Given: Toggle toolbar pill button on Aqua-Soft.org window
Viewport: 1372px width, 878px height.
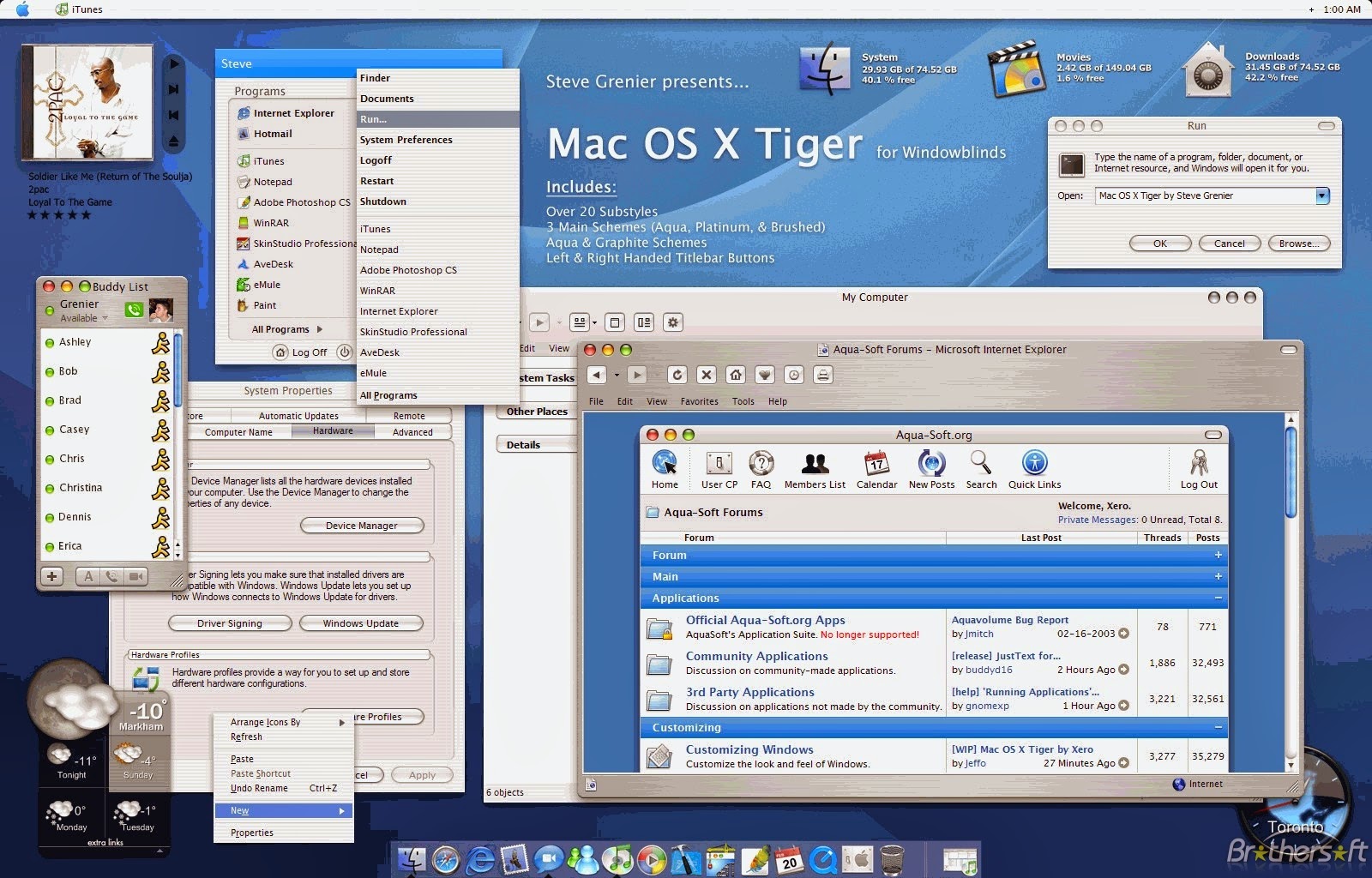Looking at the screenshot, I should click(x=1213, y=435).
